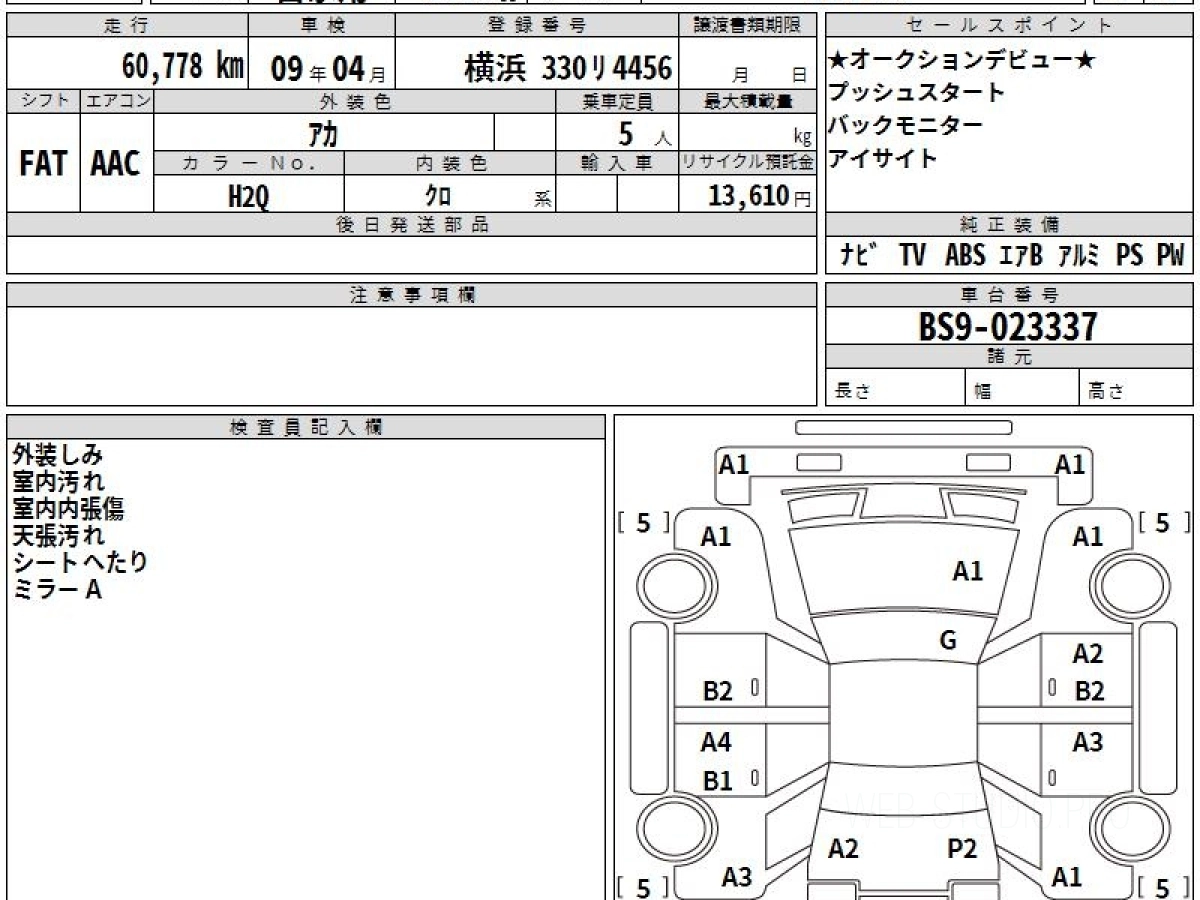Click the カラーNo. header cell
The width and height of the screenshot is (1200, 900).
tap(250, 163)
